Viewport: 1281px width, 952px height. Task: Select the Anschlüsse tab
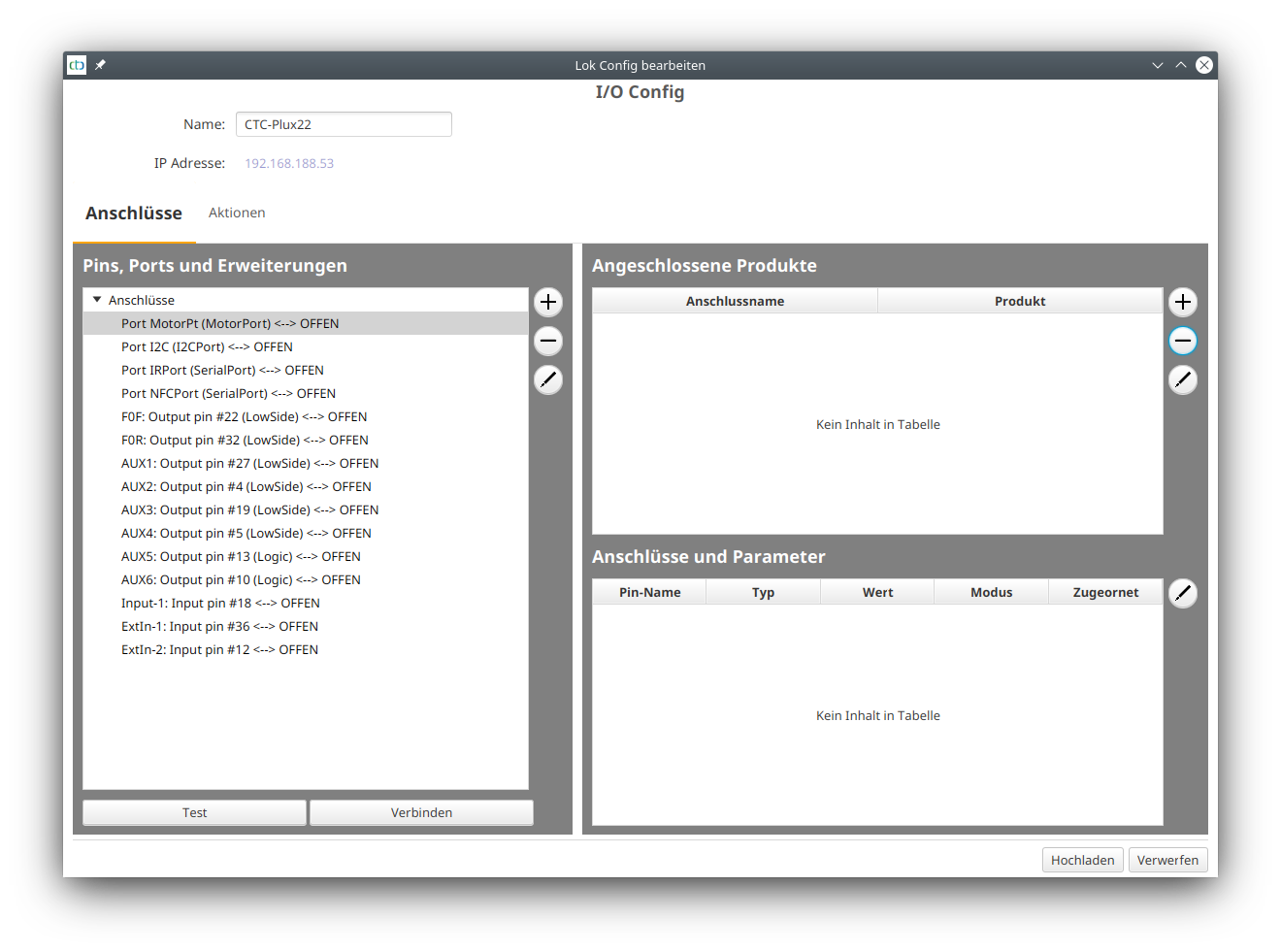134,213
